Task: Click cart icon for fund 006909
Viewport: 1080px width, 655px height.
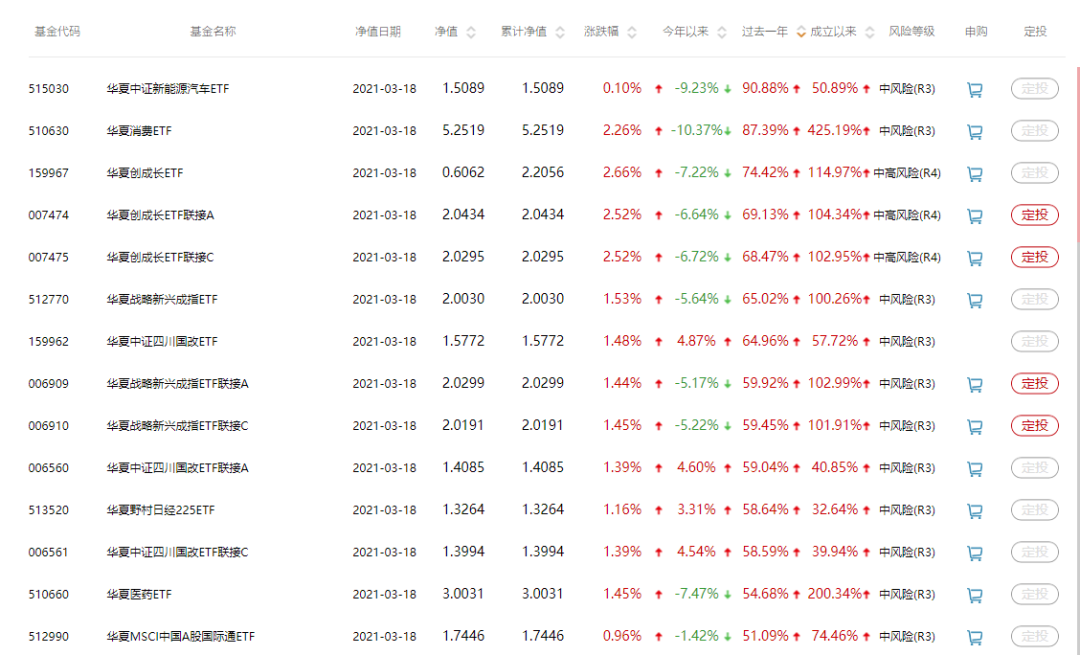Action: coord(975,384)
